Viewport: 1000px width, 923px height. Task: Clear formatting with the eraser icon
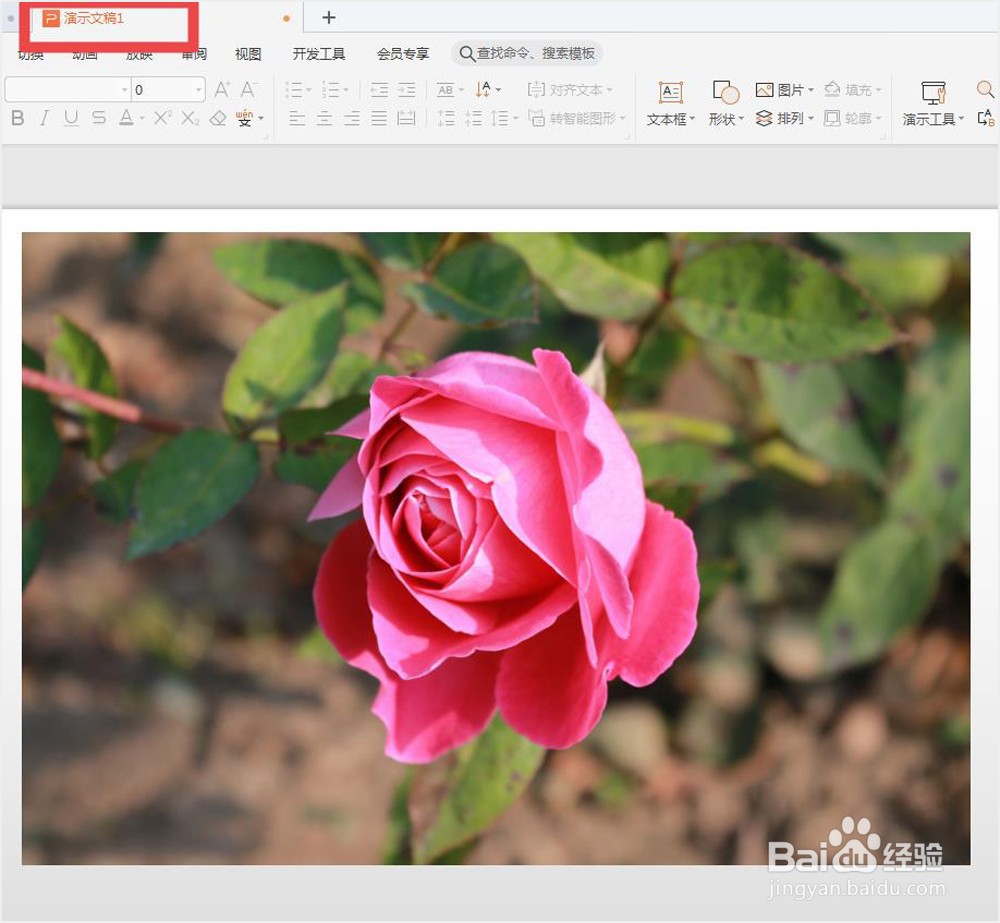[x=218, y=117]
